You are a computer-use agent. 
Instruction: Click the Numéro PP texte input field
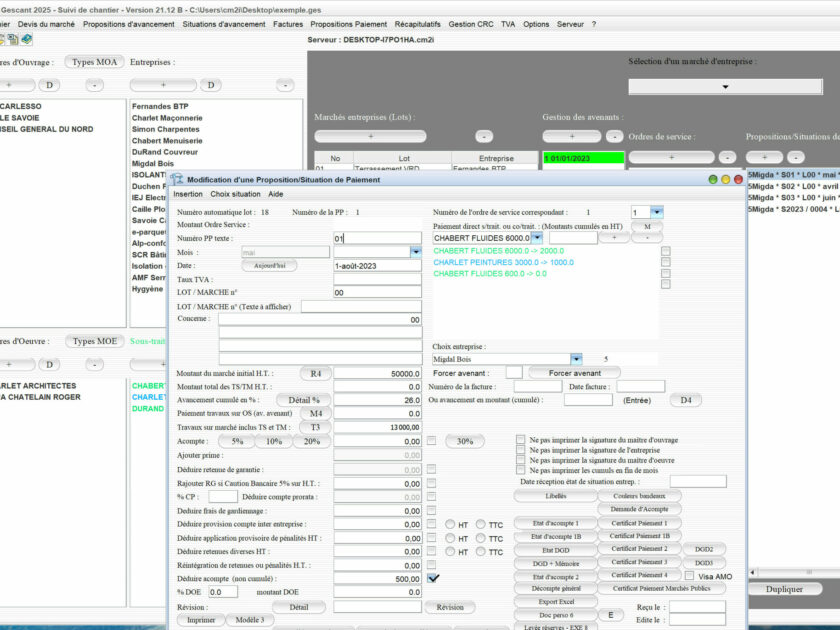pos(377,238)
